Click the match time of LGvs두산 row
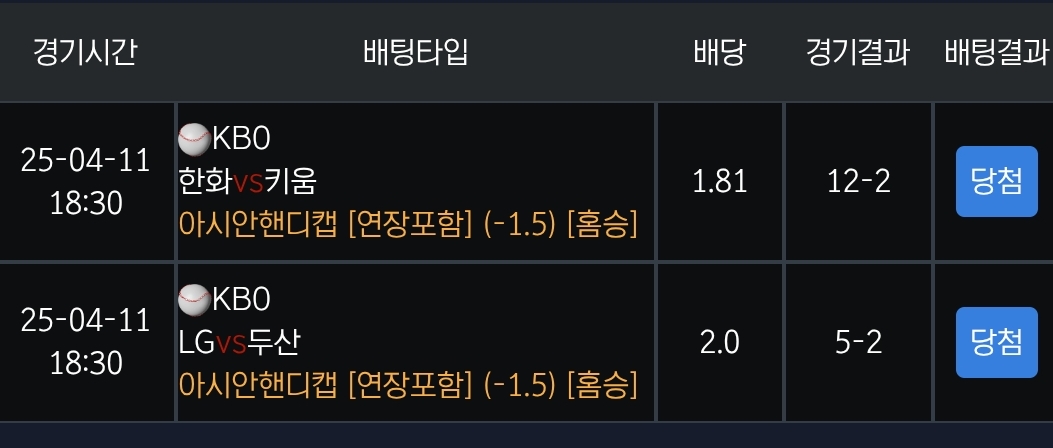1053x448 pixels. point(85,342)
